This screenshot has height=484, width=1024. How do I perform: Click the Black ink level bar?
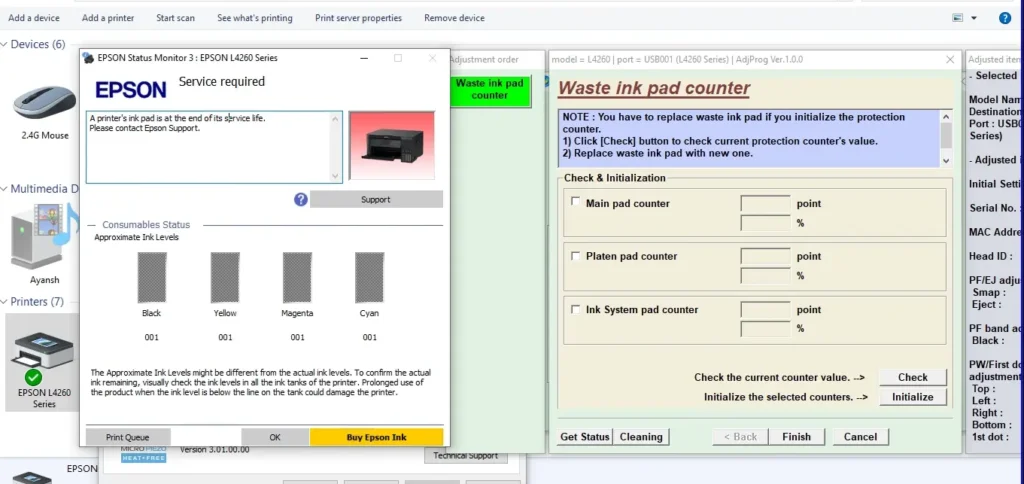[x=152, y=278]
